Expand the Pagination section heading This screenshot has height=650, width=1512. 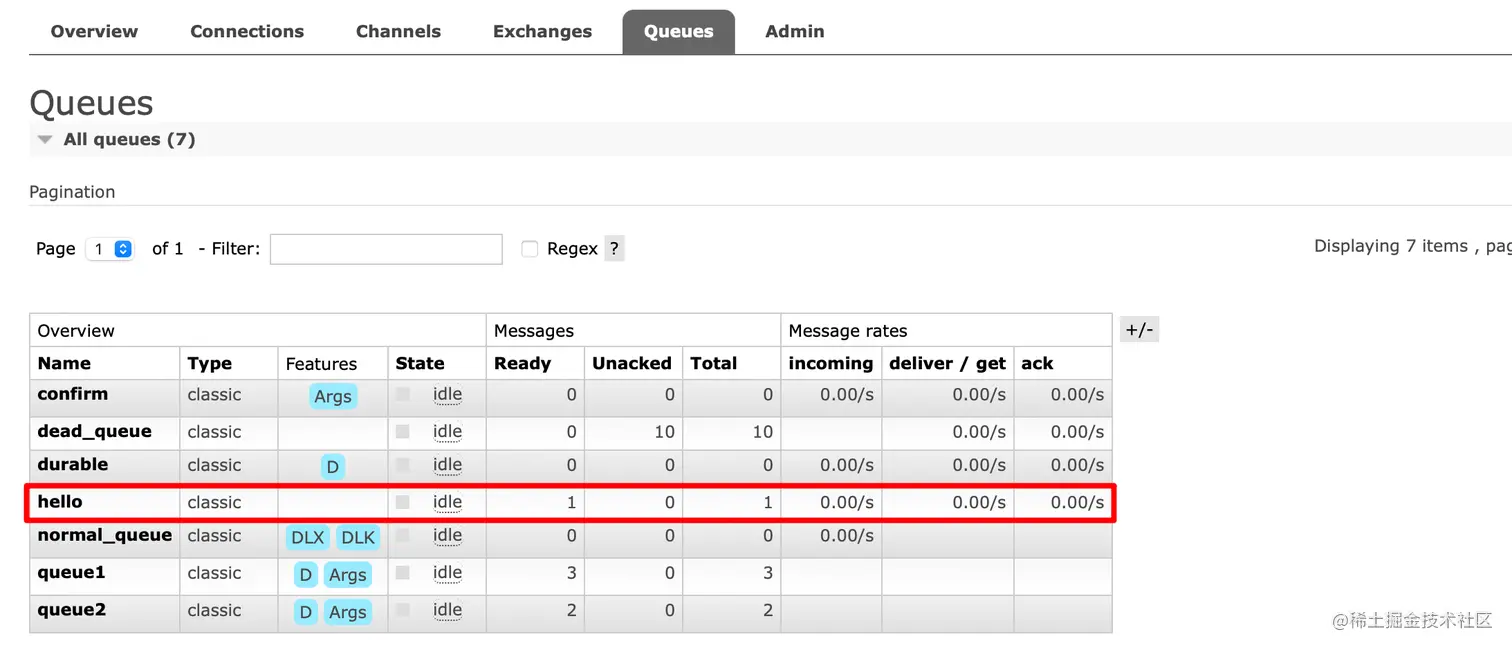pos(72,192)
